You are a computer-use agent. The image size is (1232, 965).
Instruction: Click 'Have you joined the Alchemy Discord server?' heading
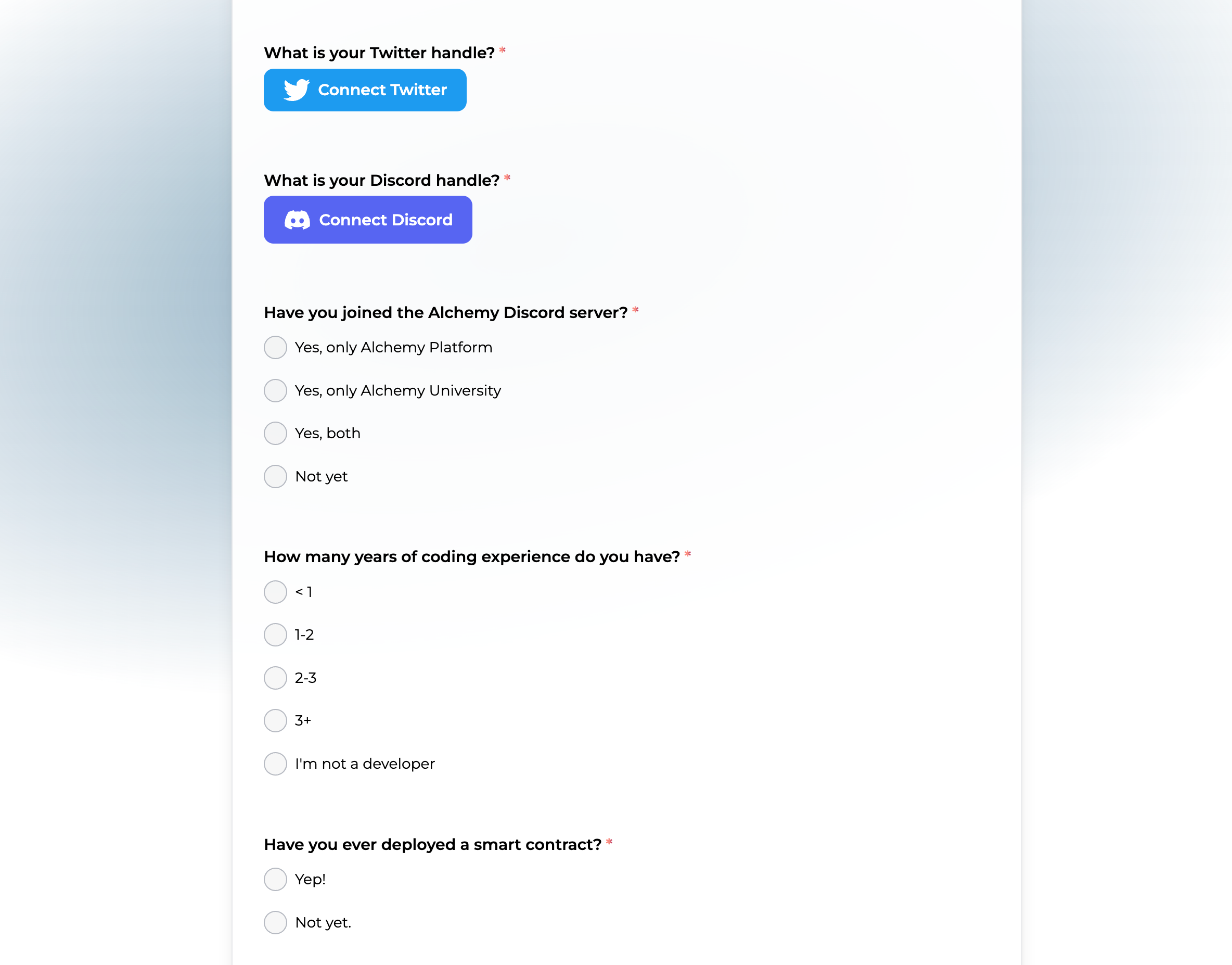pos(445,312)
